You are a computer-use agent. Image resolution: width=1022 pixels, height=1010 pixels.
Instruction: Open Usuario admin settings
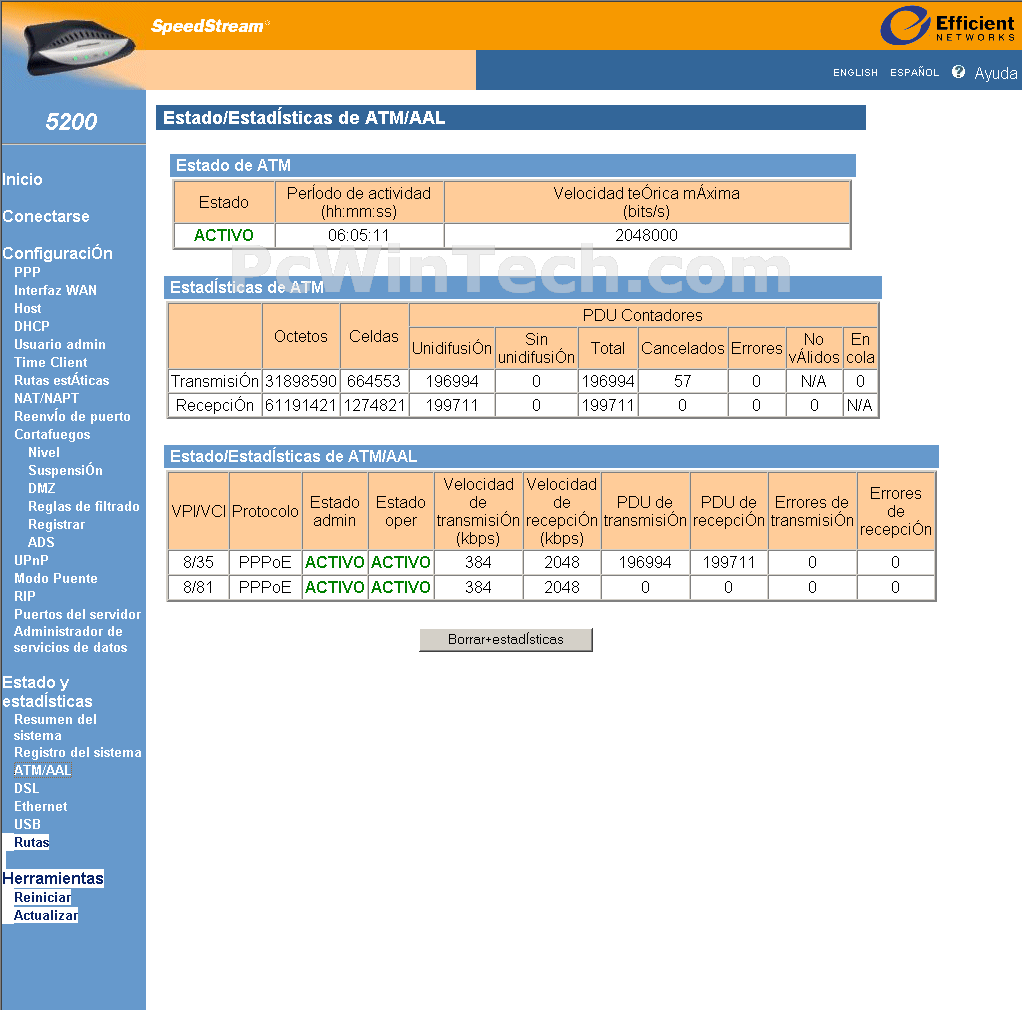[x=60, y=344]
